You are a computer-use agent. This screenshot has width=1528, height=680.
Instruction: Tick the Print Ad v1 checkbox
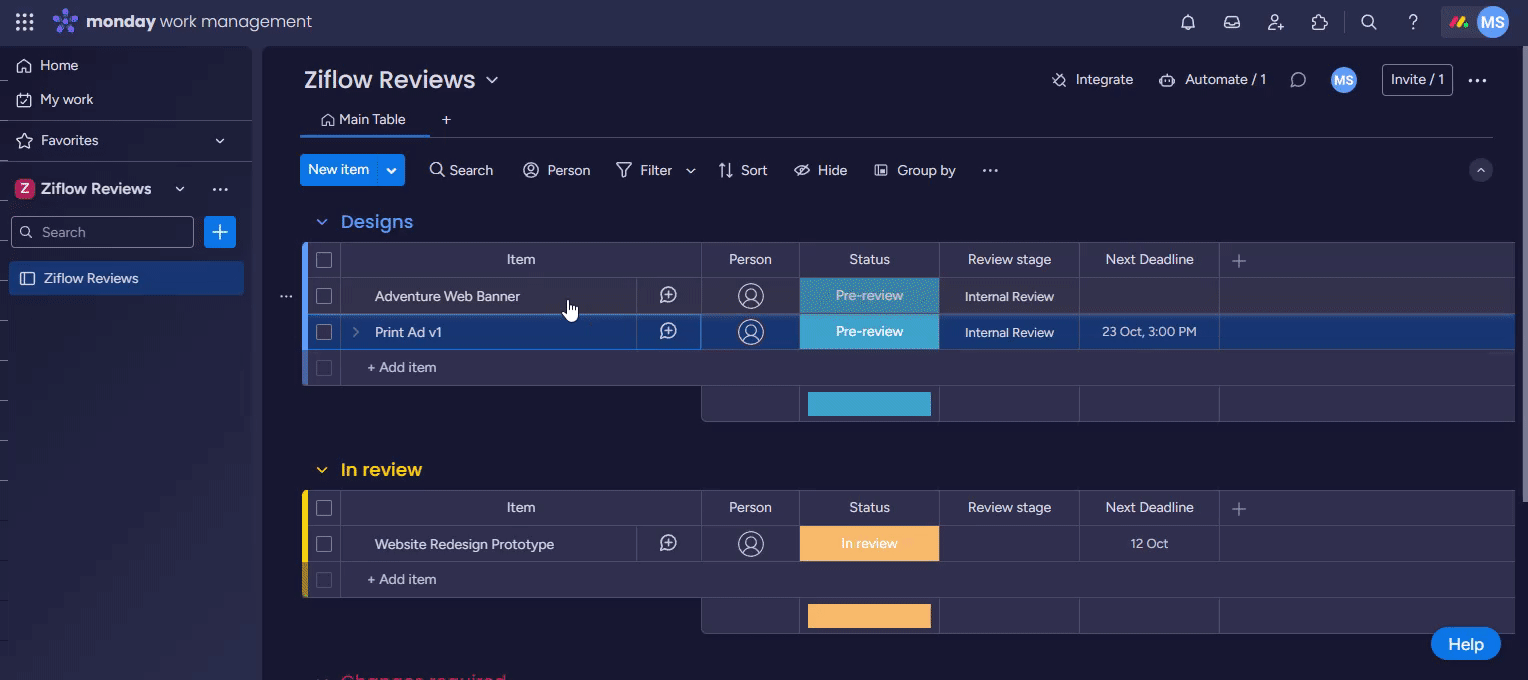(324, 332)
